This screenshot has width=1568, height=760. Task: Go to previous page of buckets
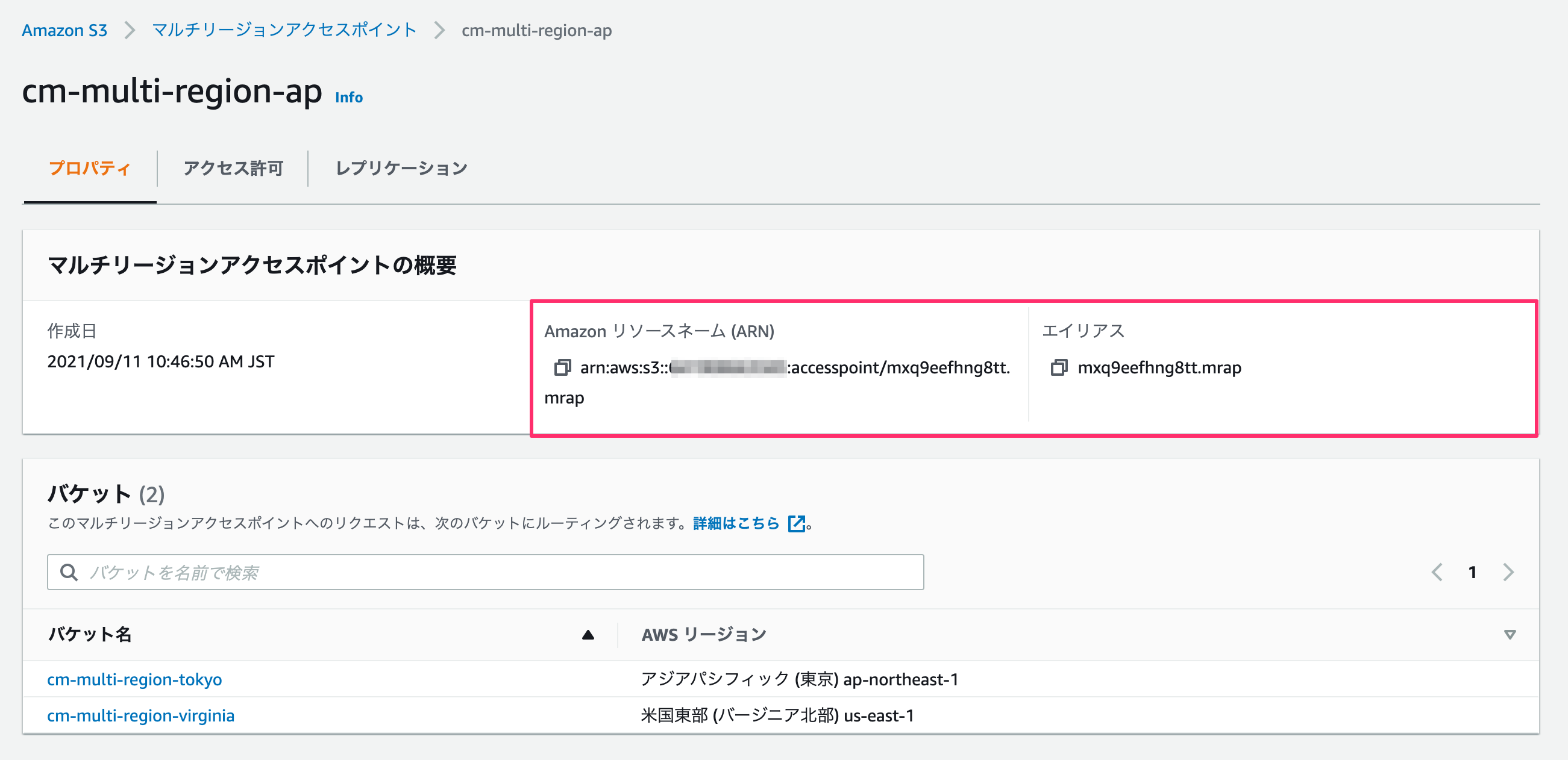coord(1437,572)
